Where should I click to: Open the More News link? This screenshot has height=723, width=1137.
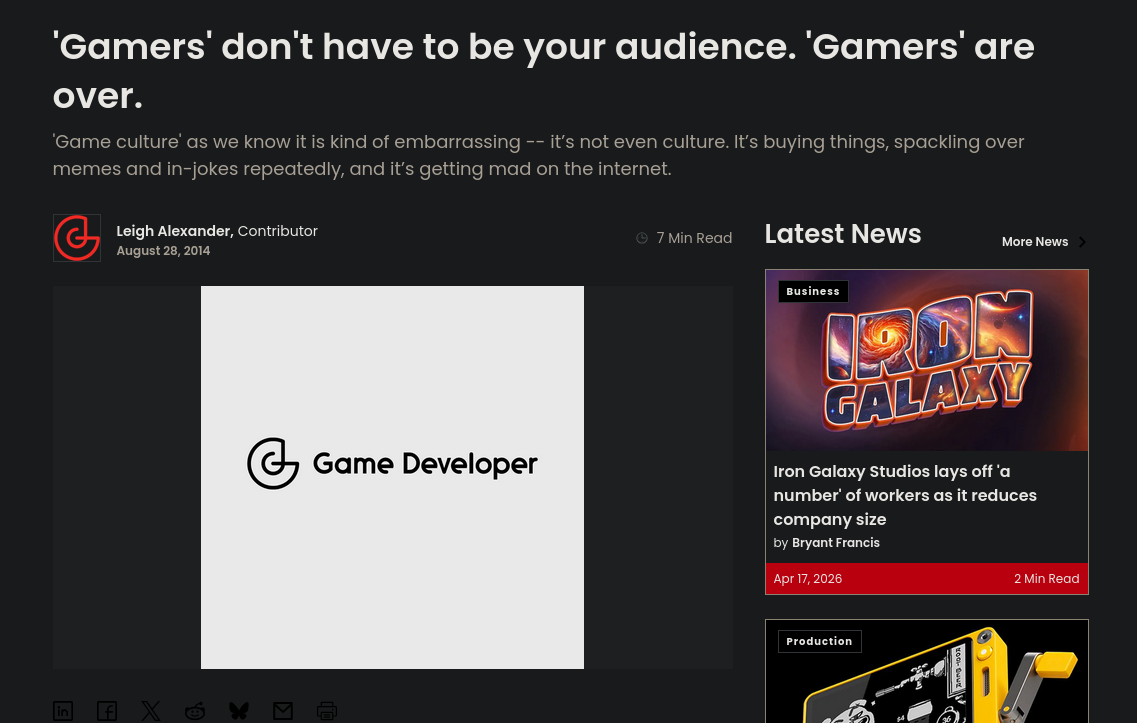(1035, 241)
